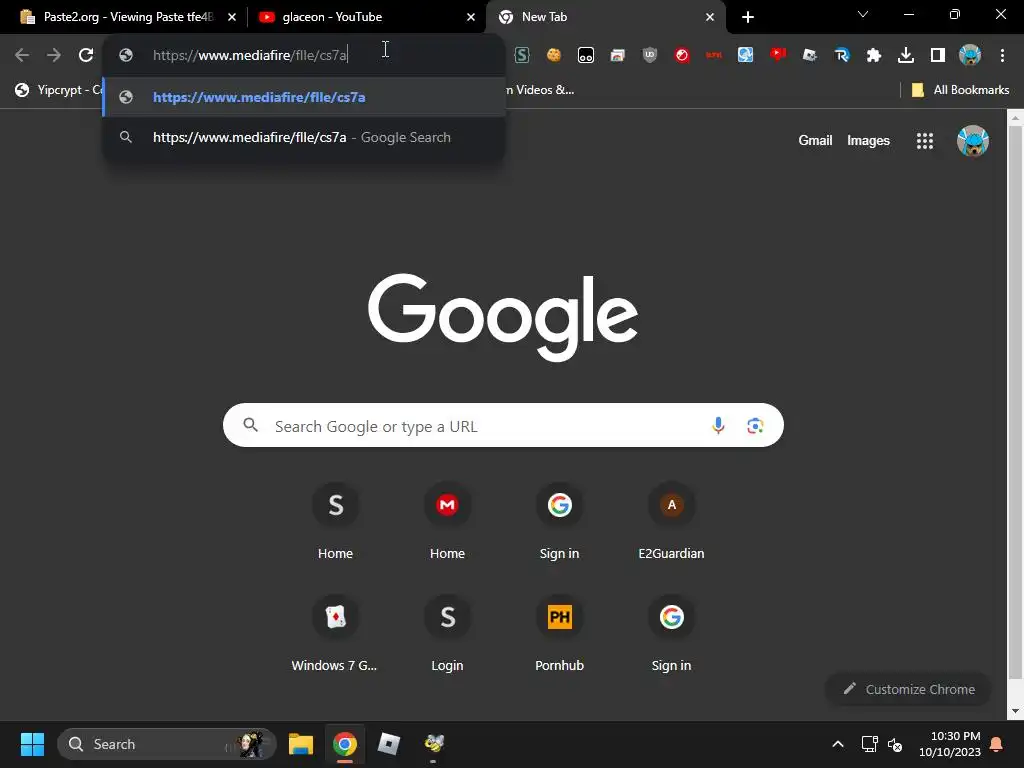
Task: Open Google Images link
Action: (868, 140)
